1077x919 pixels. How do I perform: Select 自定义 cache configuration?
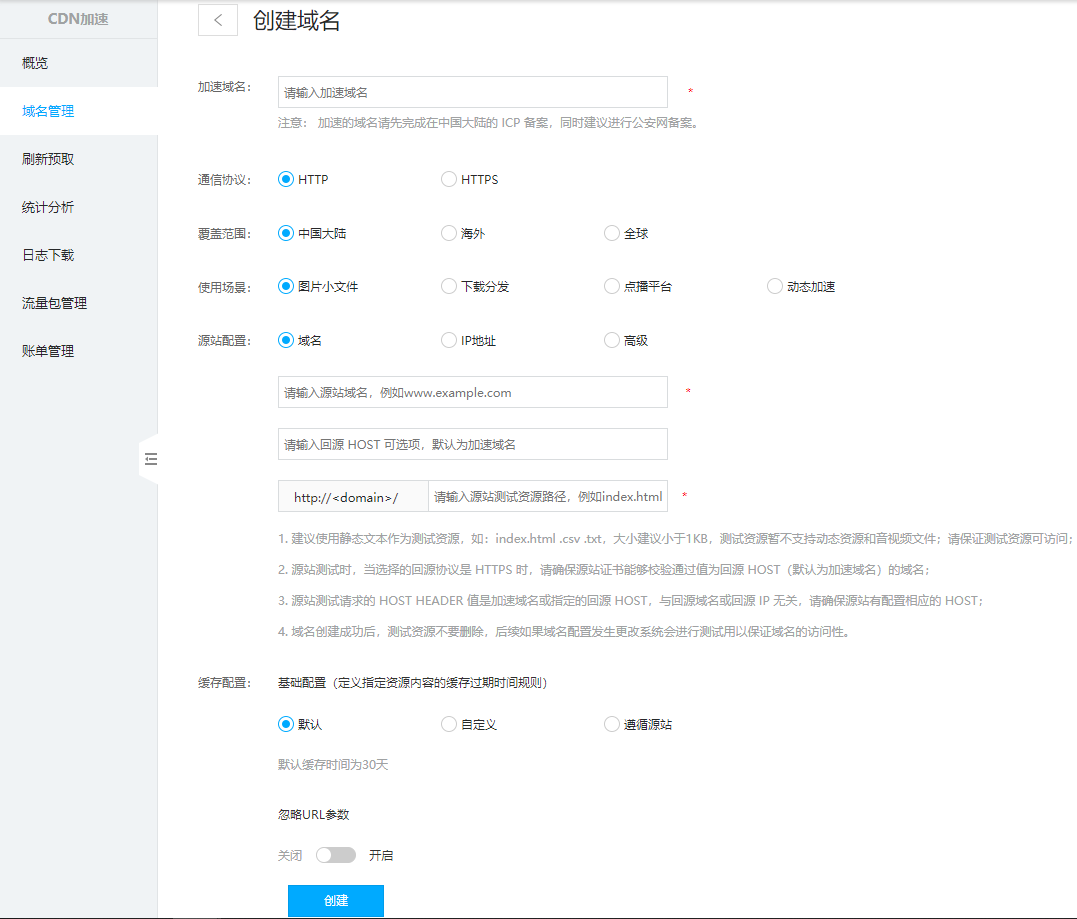tap(449, 724)
